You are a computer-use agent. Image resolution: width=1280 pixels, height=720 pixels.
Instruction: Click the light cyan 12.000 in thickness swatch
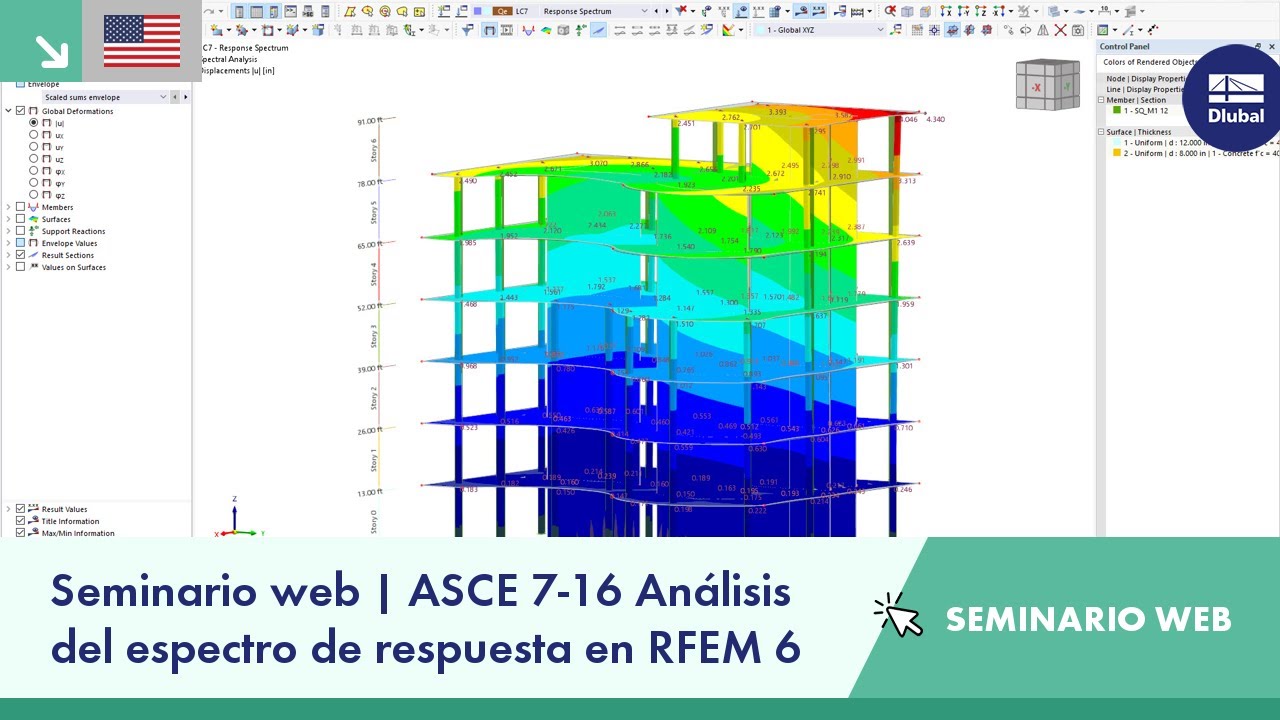[1117, 143]
